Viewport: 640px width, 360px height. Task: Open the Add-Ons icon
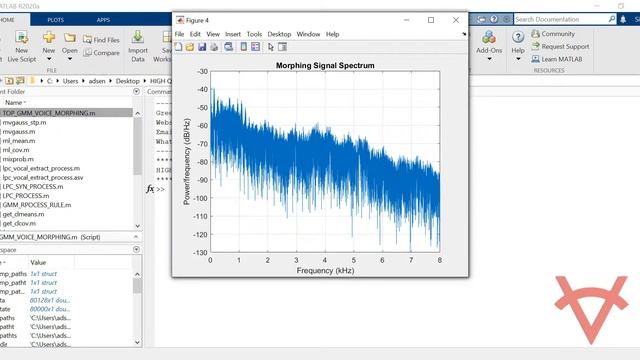pos(489,37)
